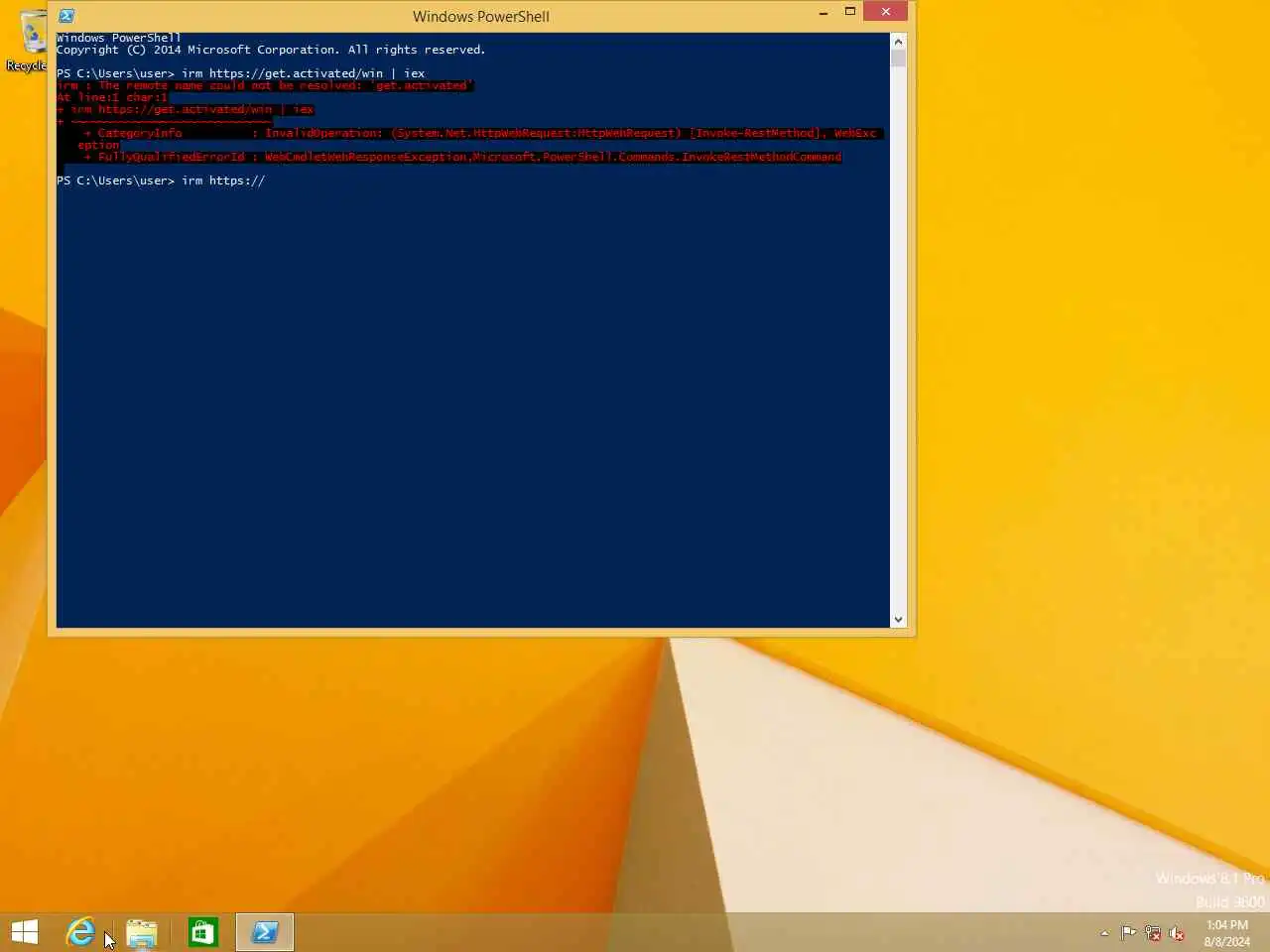This screenshot has width=1270, height=952.
Task: Click the PowerShell vertical scrollbar thumb
Action: 898,58
